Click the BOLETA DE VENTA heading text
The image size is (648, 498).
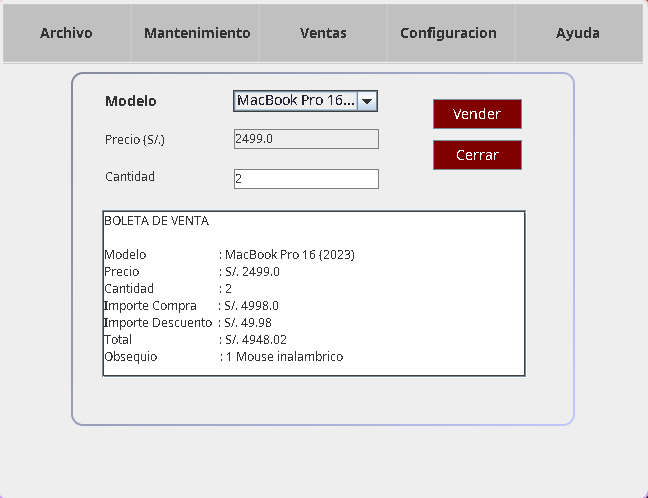click(x=157, y=221)
